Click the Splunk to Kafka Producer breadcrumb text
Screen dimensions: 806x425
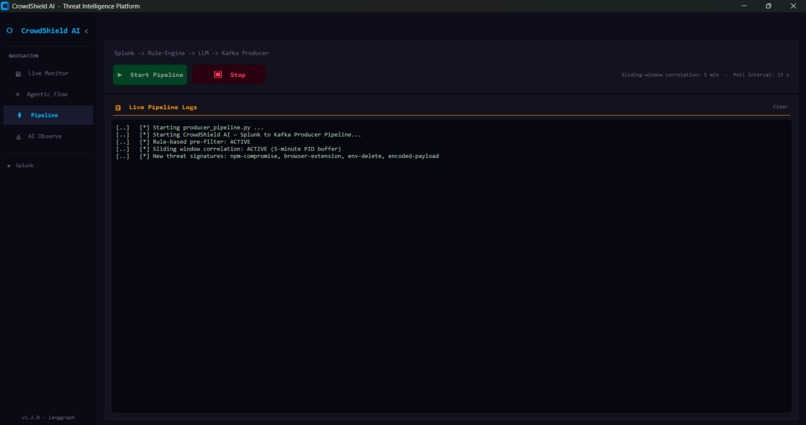191,53
